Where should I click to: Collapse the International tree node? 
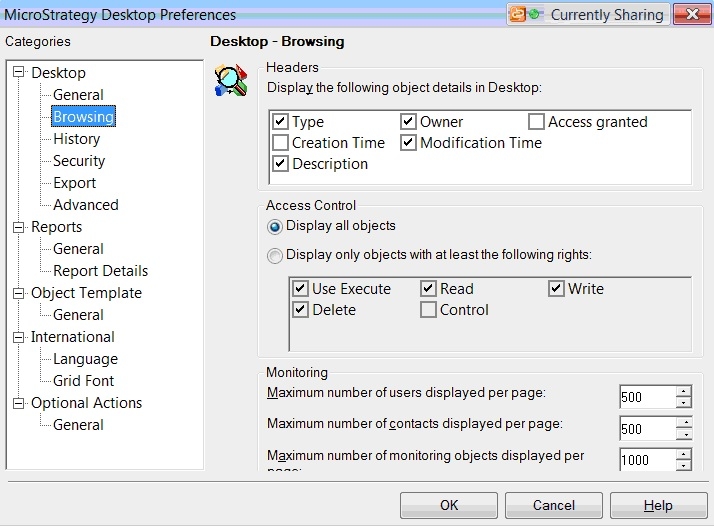[18, 337]
